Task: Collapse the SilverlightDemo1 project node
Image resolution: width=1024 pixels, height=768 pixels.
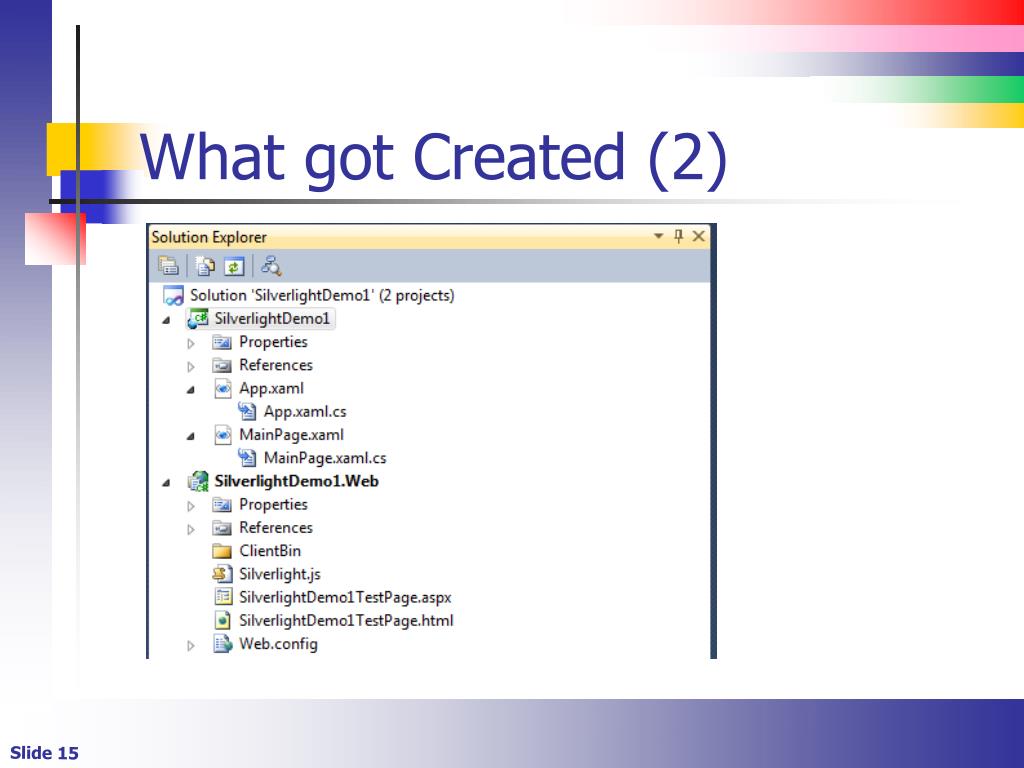Action: [x=167, y=320]
